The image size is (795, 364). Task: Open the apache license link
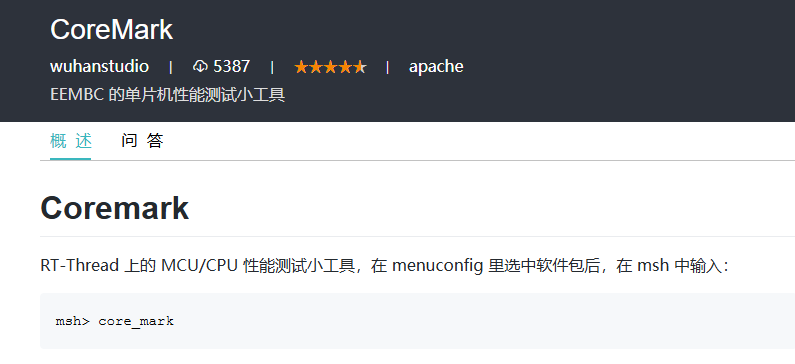coord(436,66)
